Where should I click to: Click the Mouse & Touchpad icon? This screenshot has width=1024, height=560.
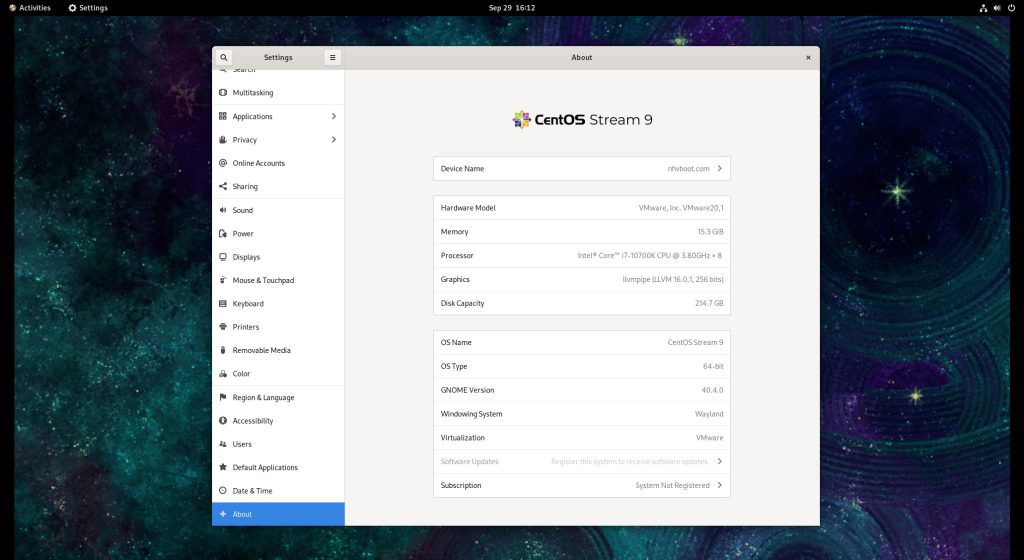pyautogui.click(x=223, y=280)
